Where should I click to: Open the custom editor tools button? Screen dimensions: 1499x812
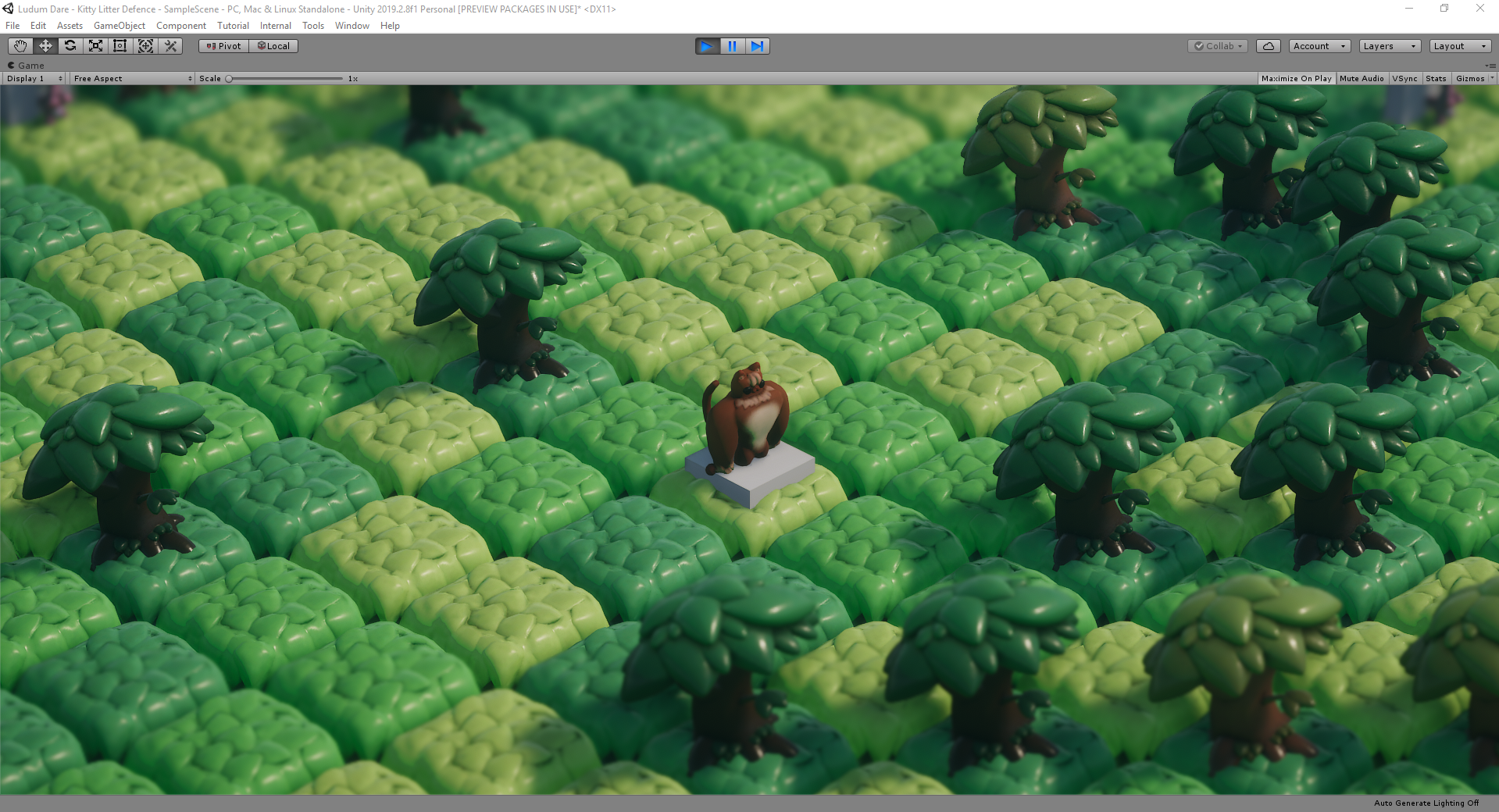pyautogui.click(x=171, y=46)
